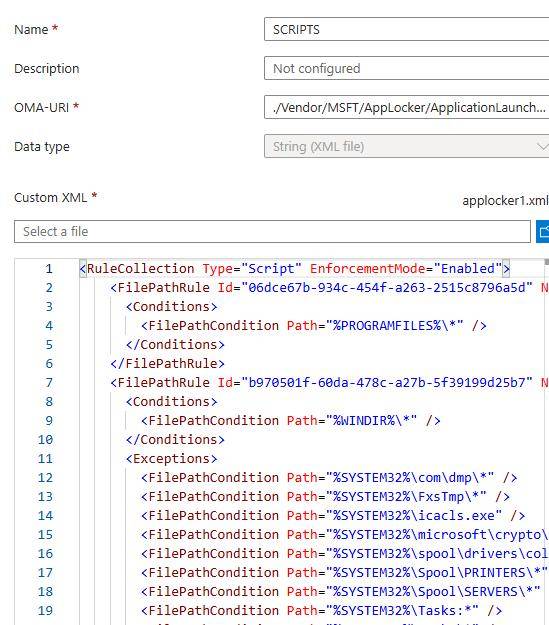Click line number 10 in the gutter
Image resolution: width=549 pixels, height=625 pixels.
pos(45,440)
